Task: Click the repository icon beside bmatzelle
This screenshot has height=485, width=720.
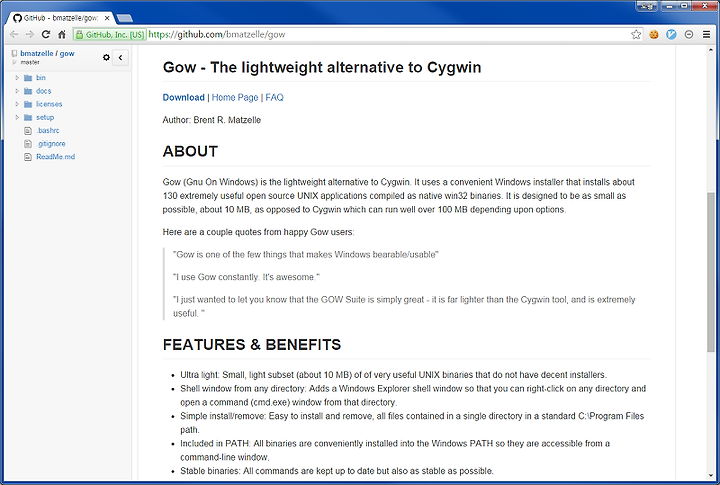Action: click(14, 53)
